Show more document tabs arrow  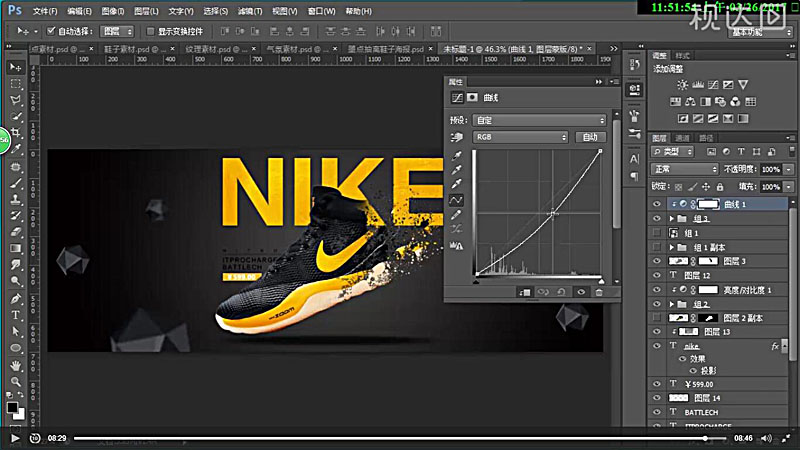pos(613,49)
